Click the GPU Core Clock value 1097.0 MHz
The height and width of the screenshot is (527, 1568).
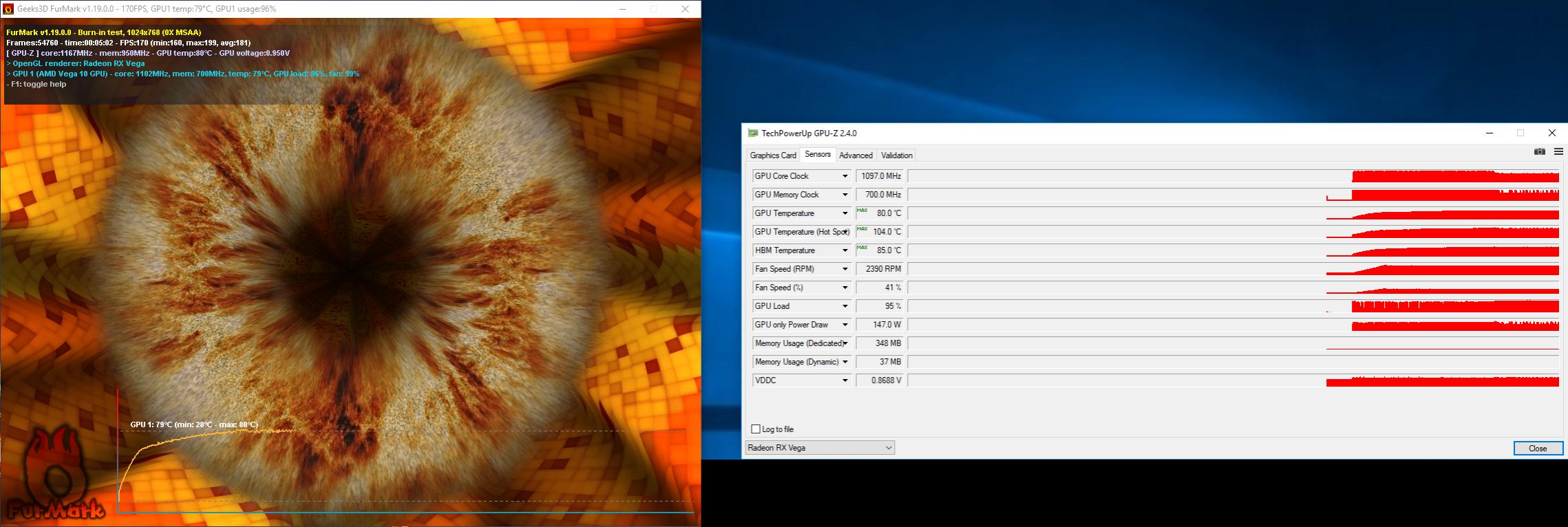click(880, 176)
